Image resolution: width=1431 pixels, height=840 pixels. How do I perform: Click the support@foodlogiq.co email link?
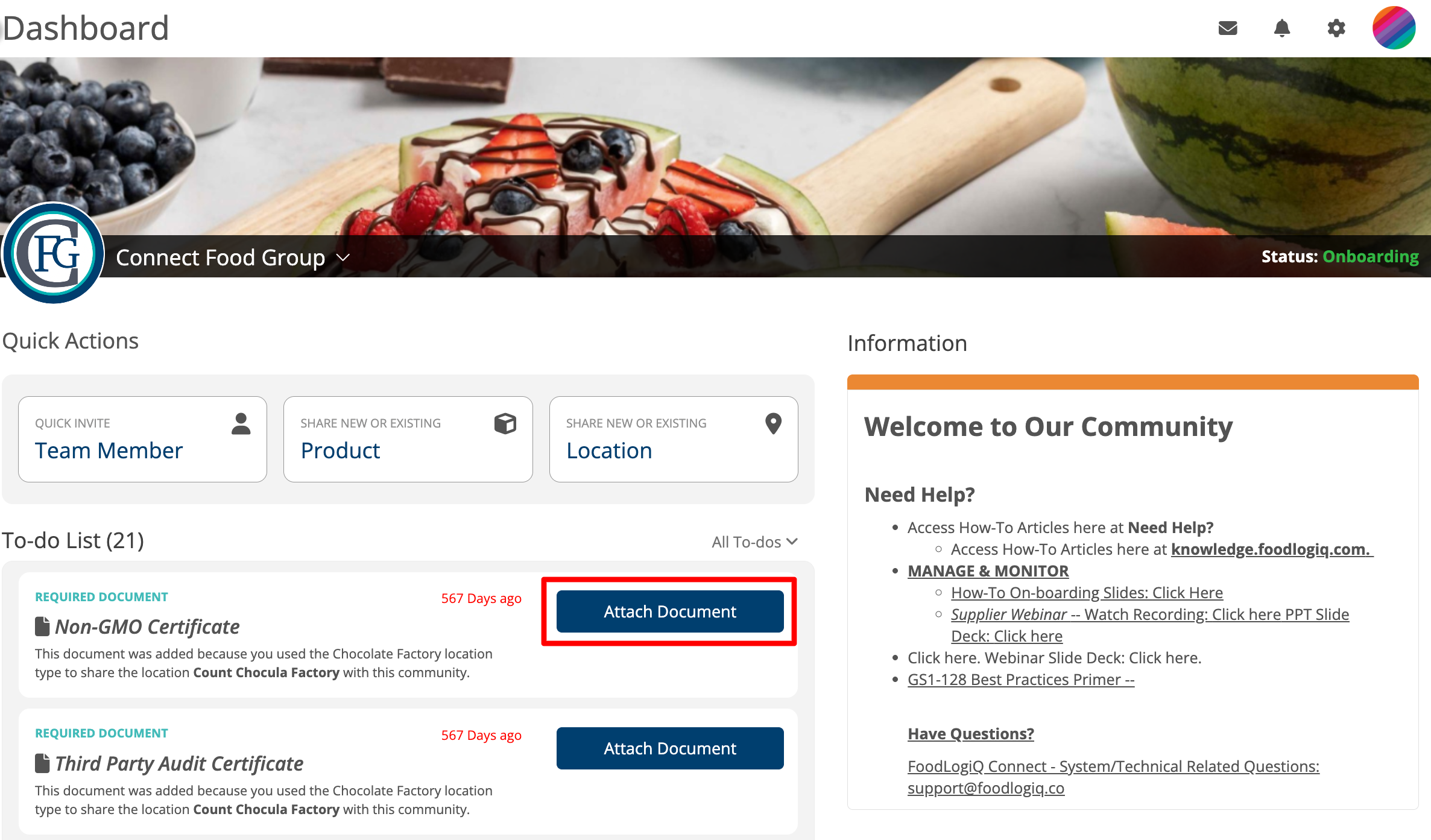(x=986, y=788)
